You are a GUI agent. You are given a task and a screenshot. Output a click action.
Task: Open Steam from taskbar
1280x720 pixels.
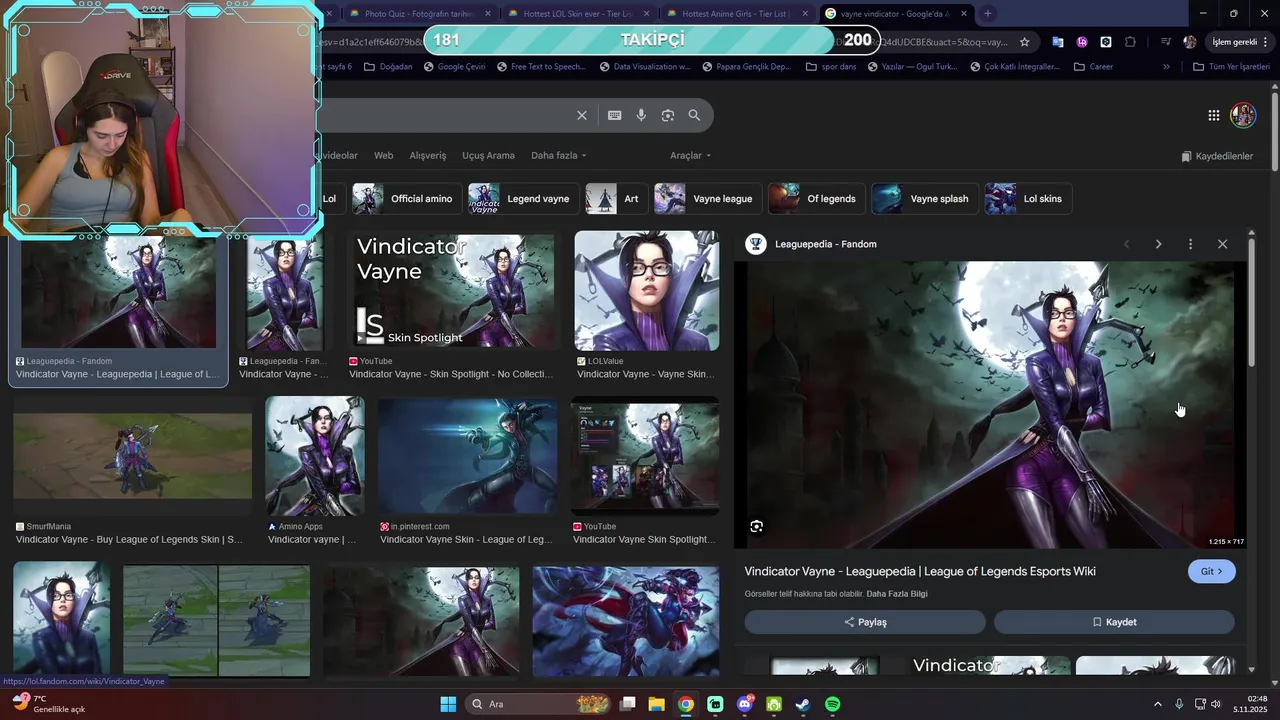coord(803,704)
